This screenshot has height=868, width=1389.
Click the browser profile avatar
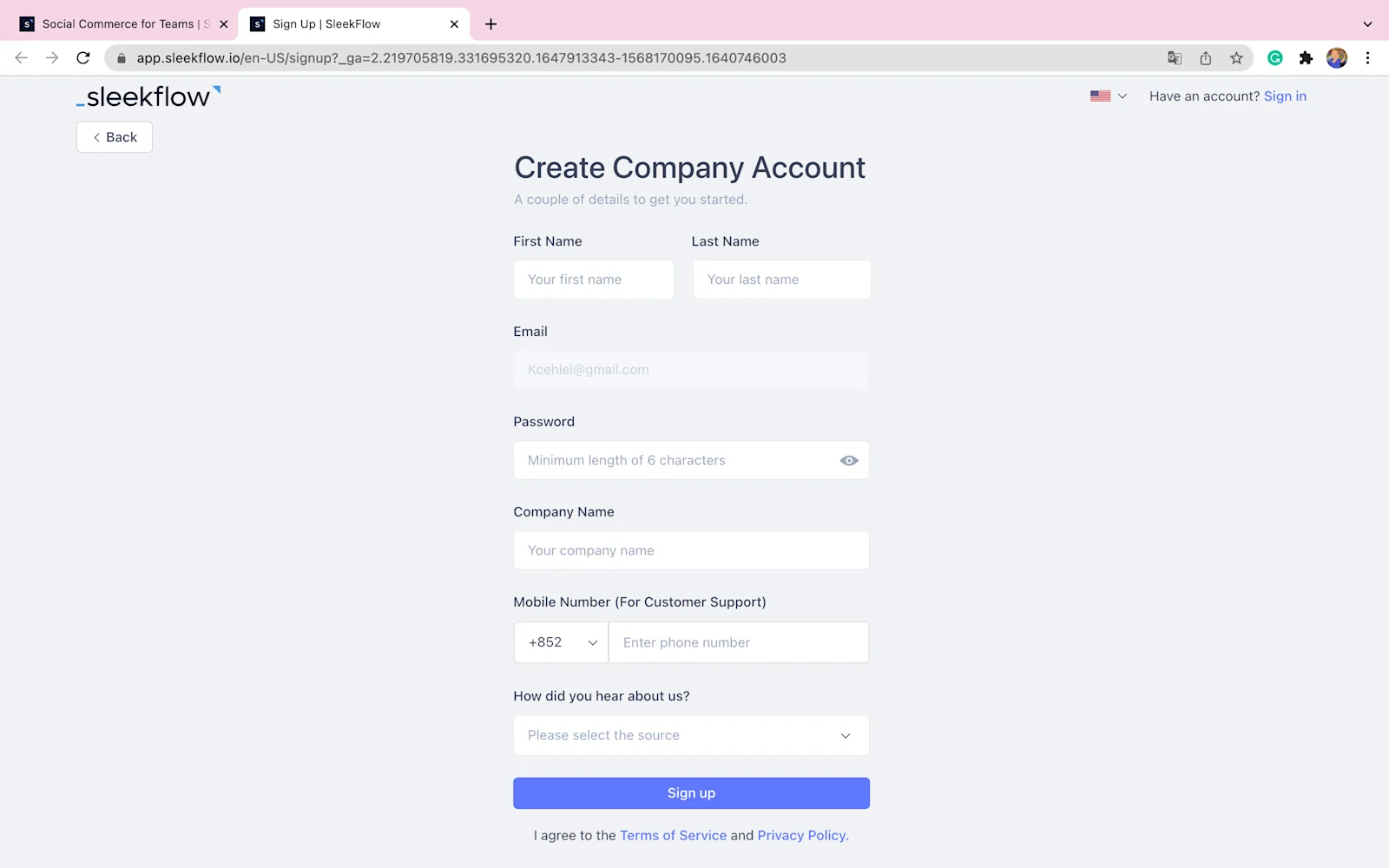1337,58
